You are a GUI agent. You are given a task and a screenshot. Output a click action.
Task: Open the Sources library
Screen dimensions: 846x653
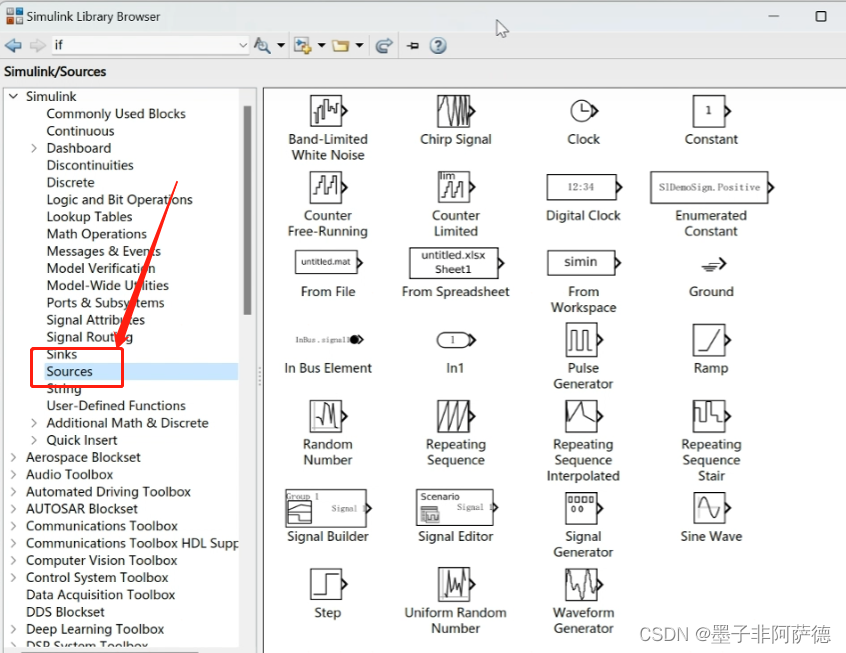70,371
